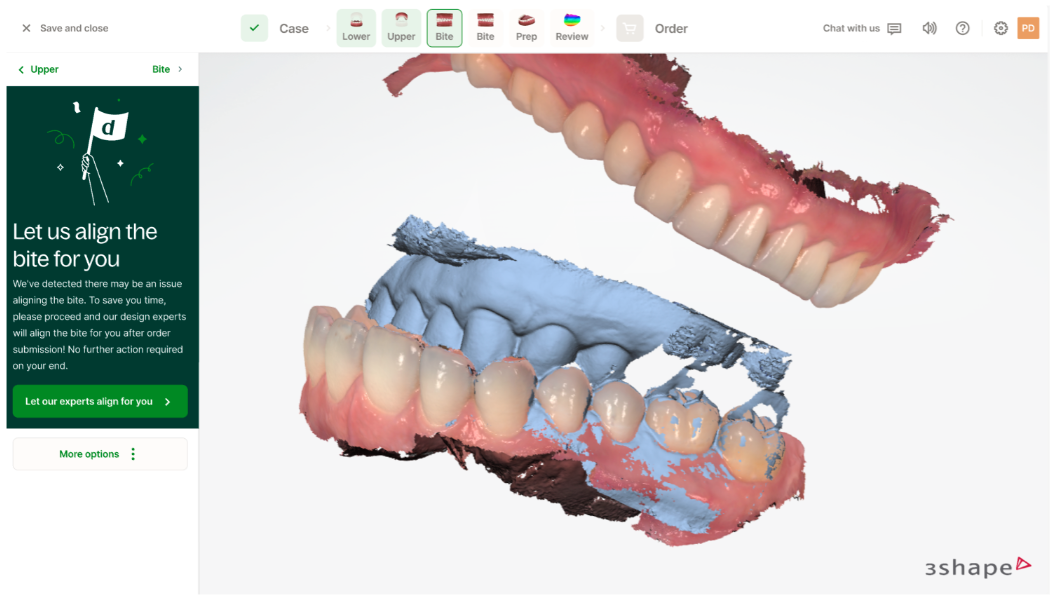Click Save and close
The height and width of the screenshot is (605, 1059).
coord(65,28)
